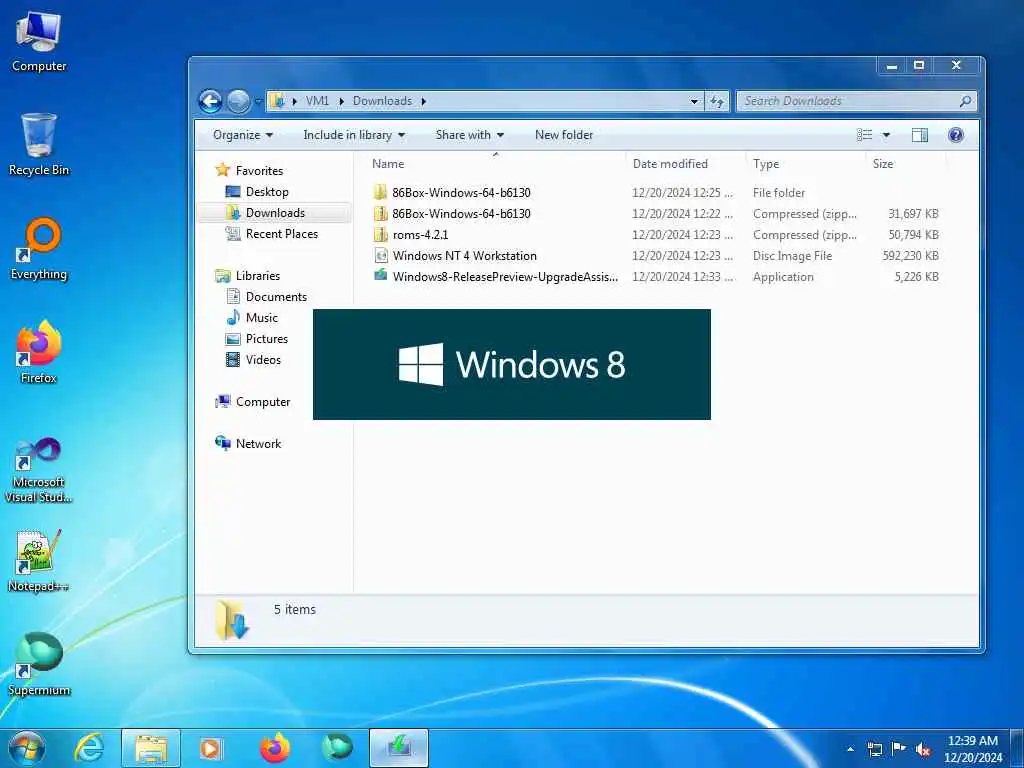Click the New folder button

(564, 135)
